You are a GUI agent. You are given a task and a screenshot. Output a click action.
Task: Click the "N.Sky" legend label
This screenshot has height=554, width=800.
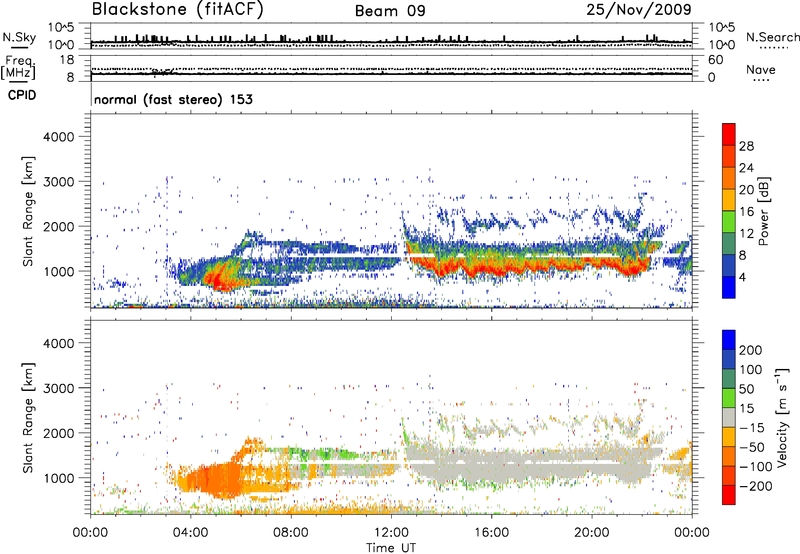[x=19, y=37]
